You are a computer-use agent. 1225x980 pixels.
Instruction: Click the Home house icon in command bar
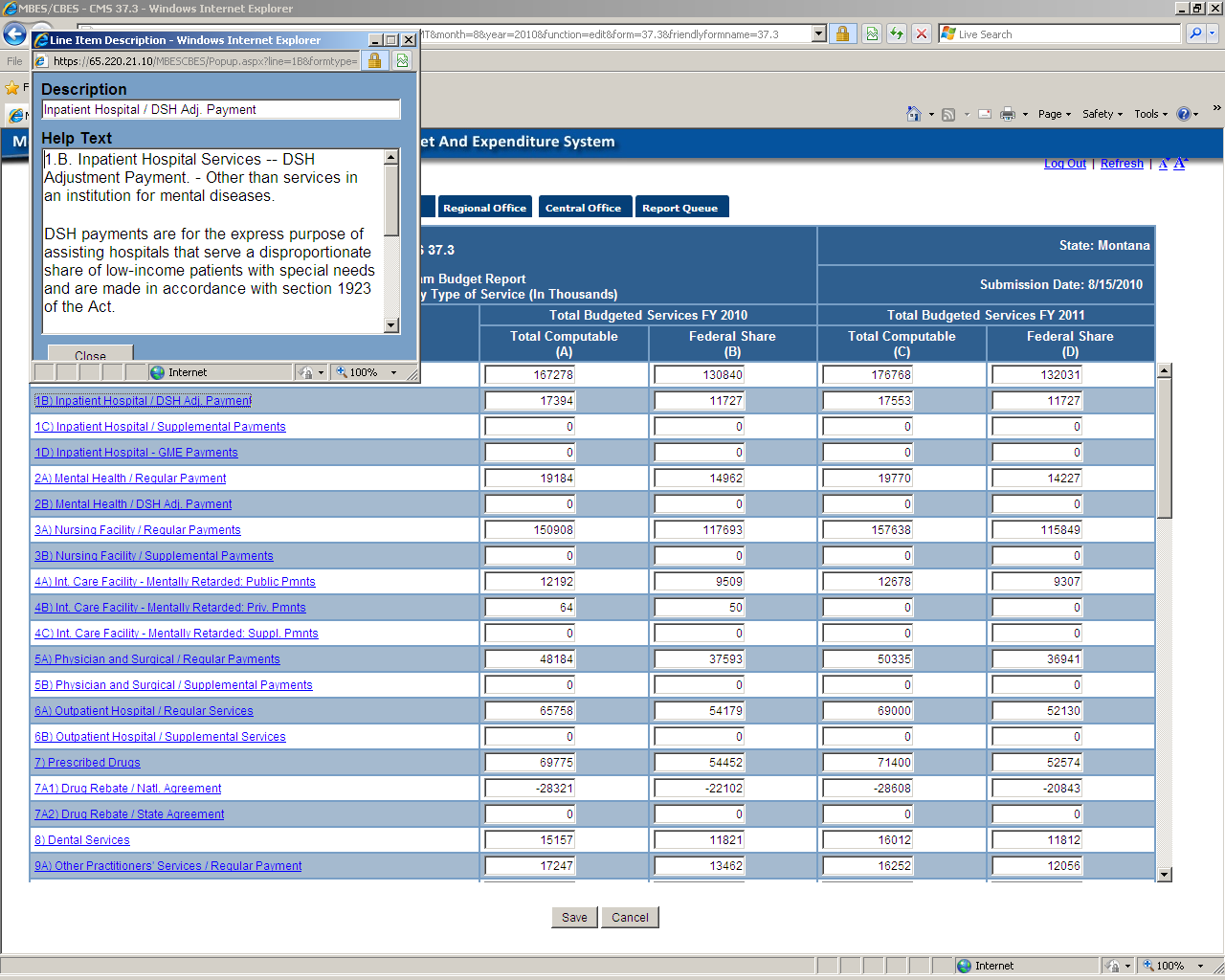(914, 114)
